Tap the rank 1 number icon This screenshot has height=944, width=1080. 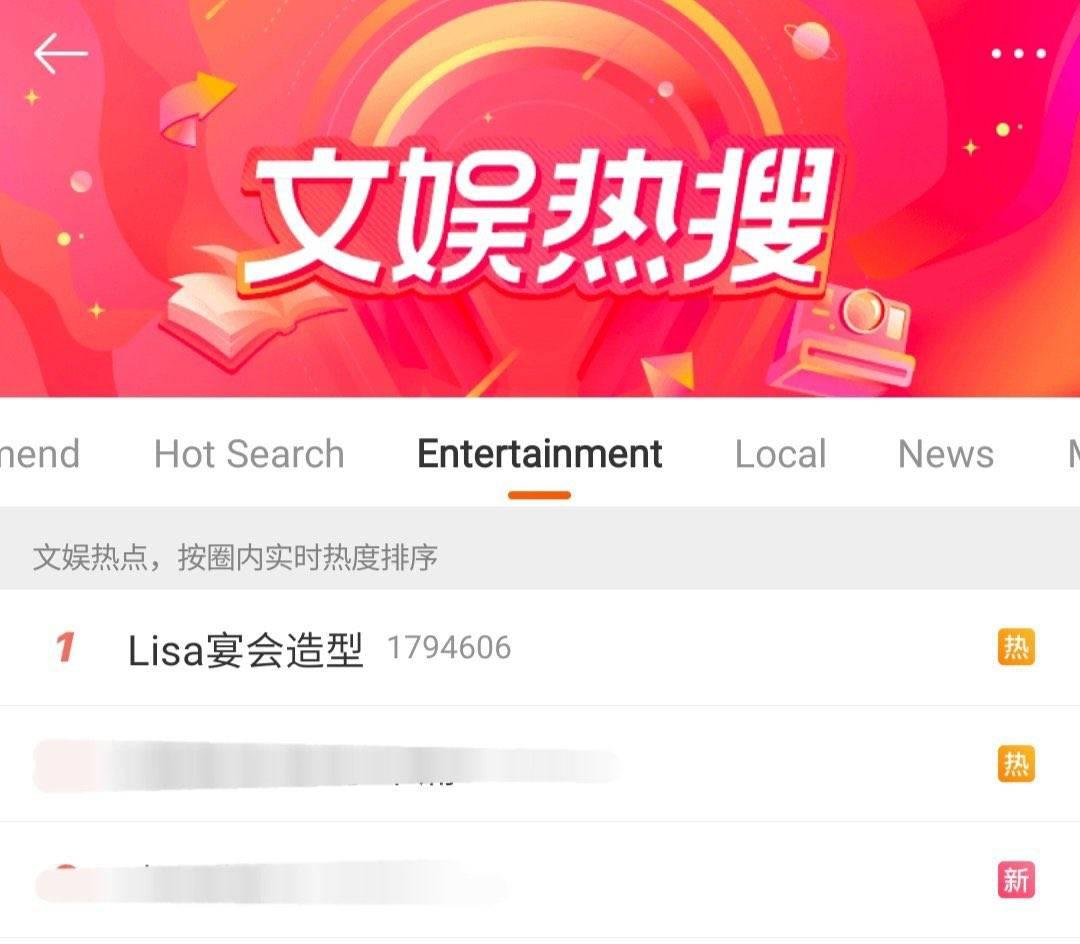coord(65,647)
